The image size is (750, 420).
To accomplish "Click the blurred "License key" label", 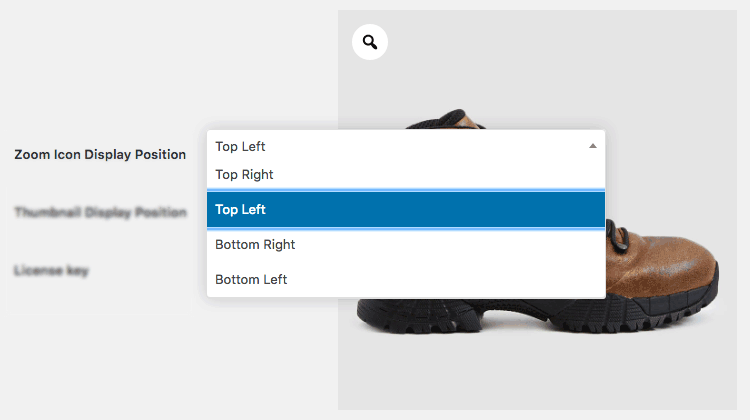I will (x=51, y=270).
